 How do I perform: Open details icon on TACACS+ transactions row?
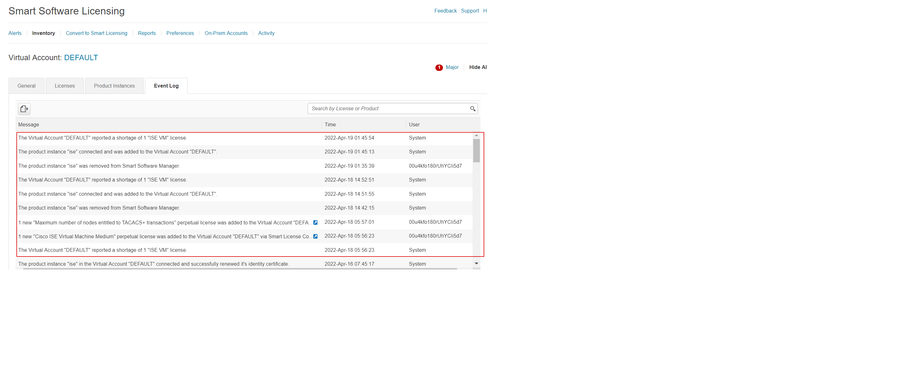(x=315, y=223)
